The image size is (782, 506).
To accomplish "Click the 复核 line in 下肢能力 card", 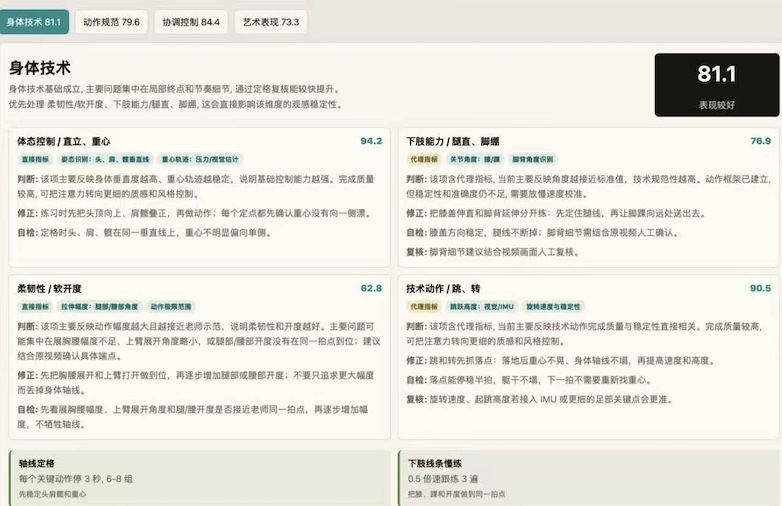I will point(493,252).
